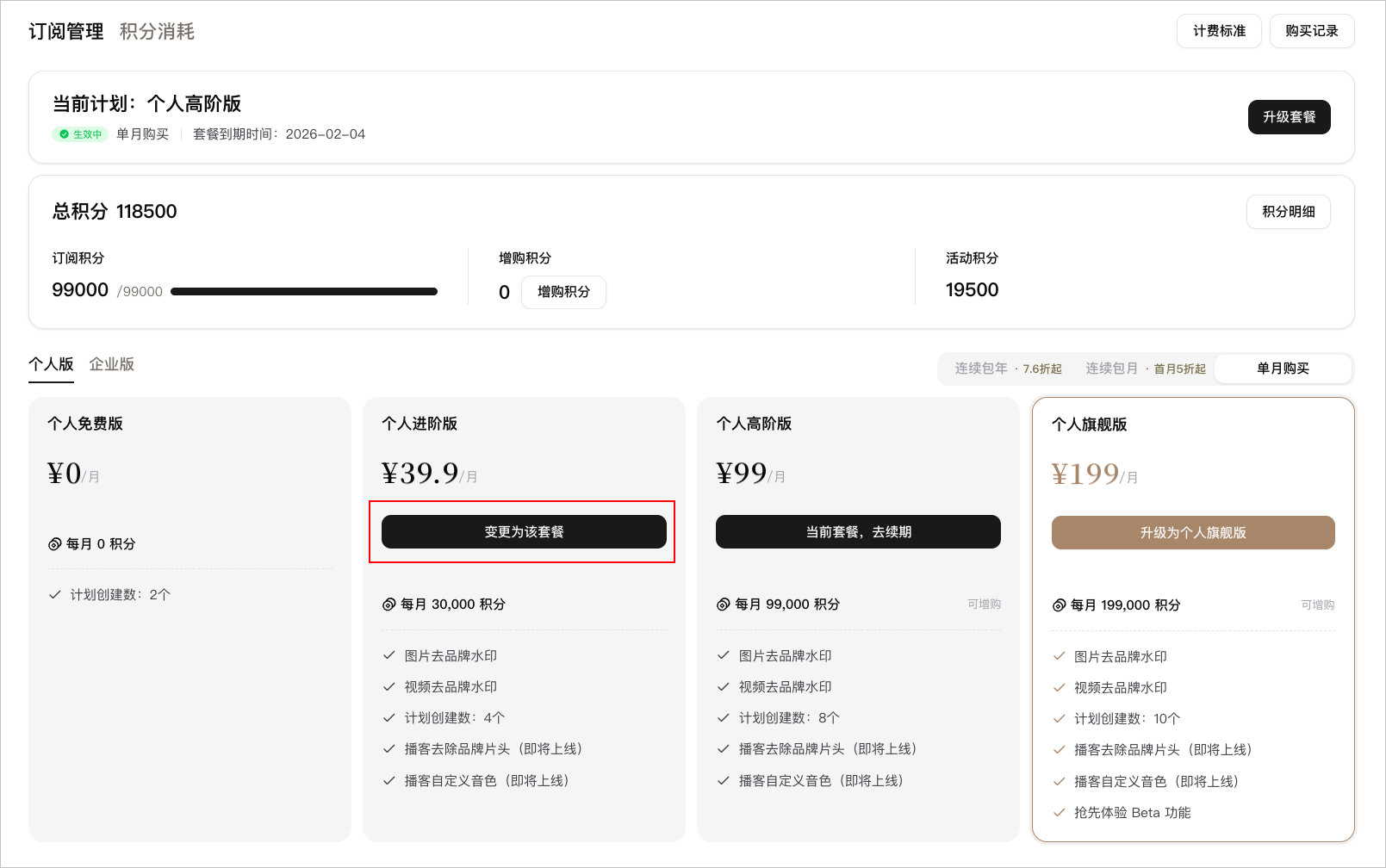1386x868 pixels.
Task: View 购买记录 purchase history
Action: (1312, 31)
